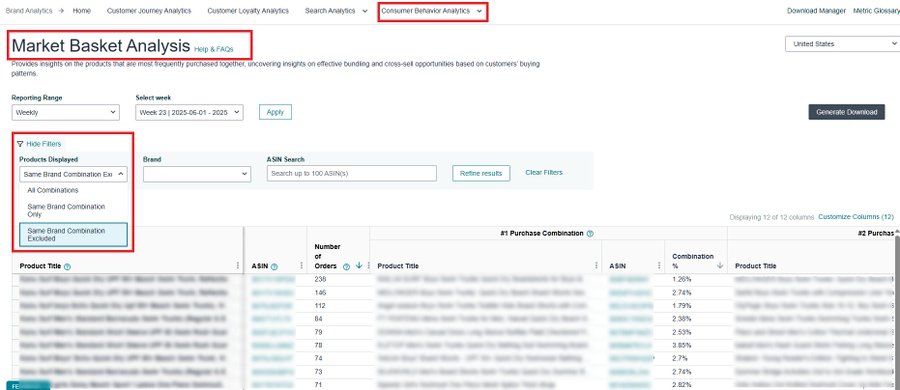Go to Customer Journey Analytics tab
Image resolution: width=900 pixels, height=390 pixels.
pos(149,11)
